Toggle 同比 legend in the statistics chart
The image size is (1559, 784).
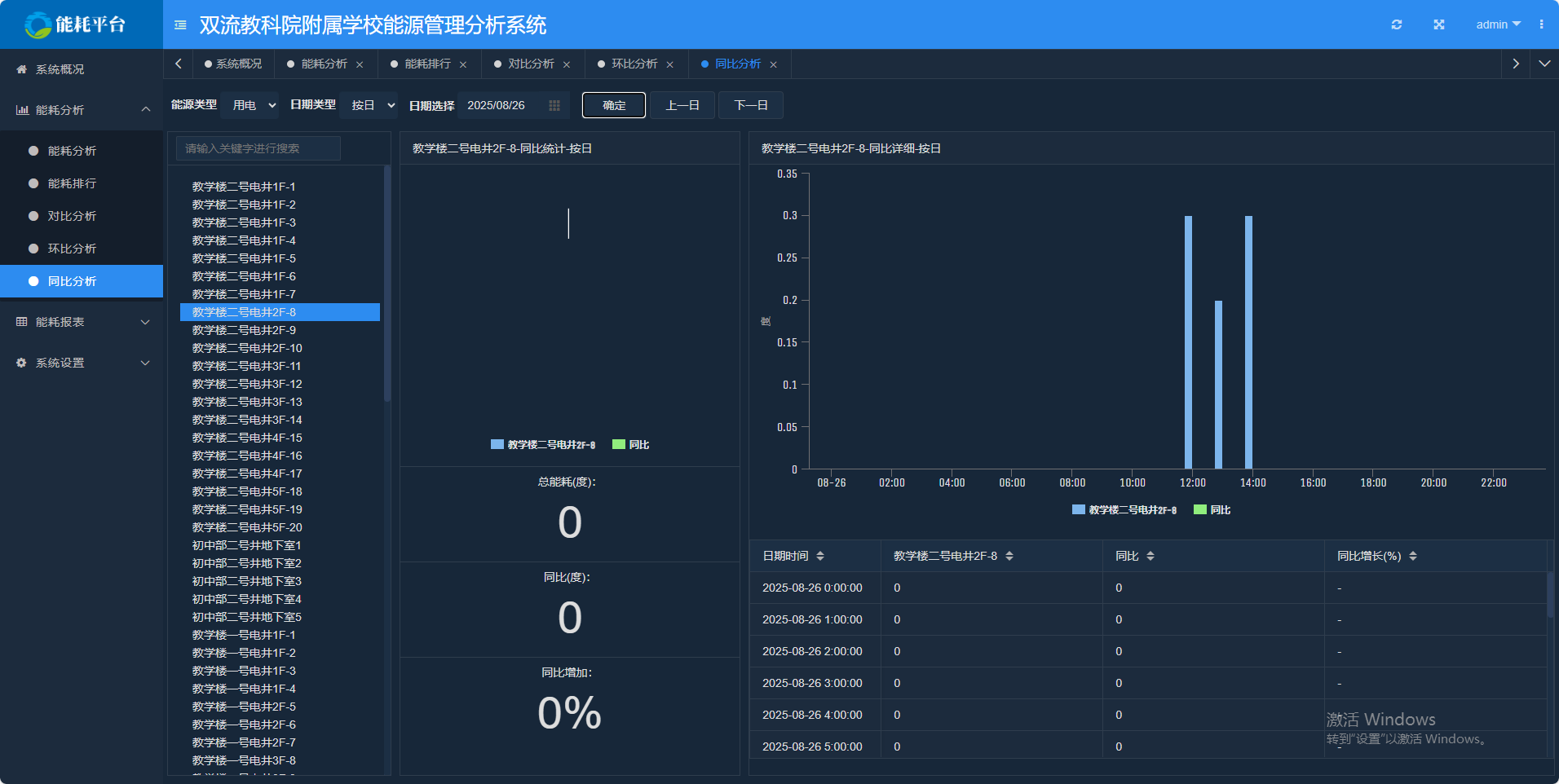pos(630,445)
